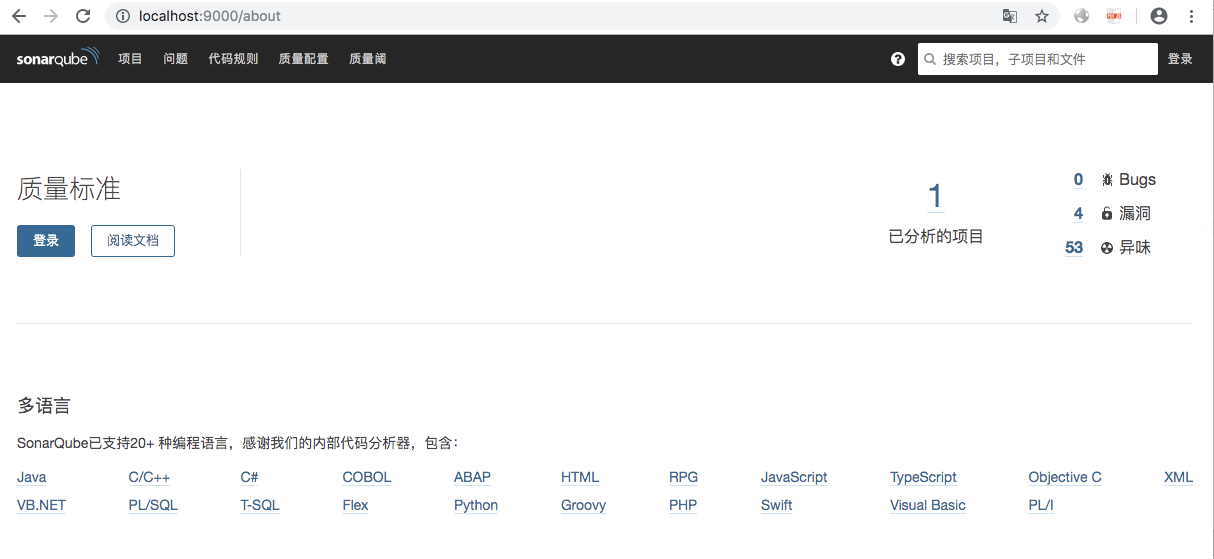Viewport: 1214px width, 559px height.
Task: Click the vulnerabilities count 4
Action: coord(1078,214)
